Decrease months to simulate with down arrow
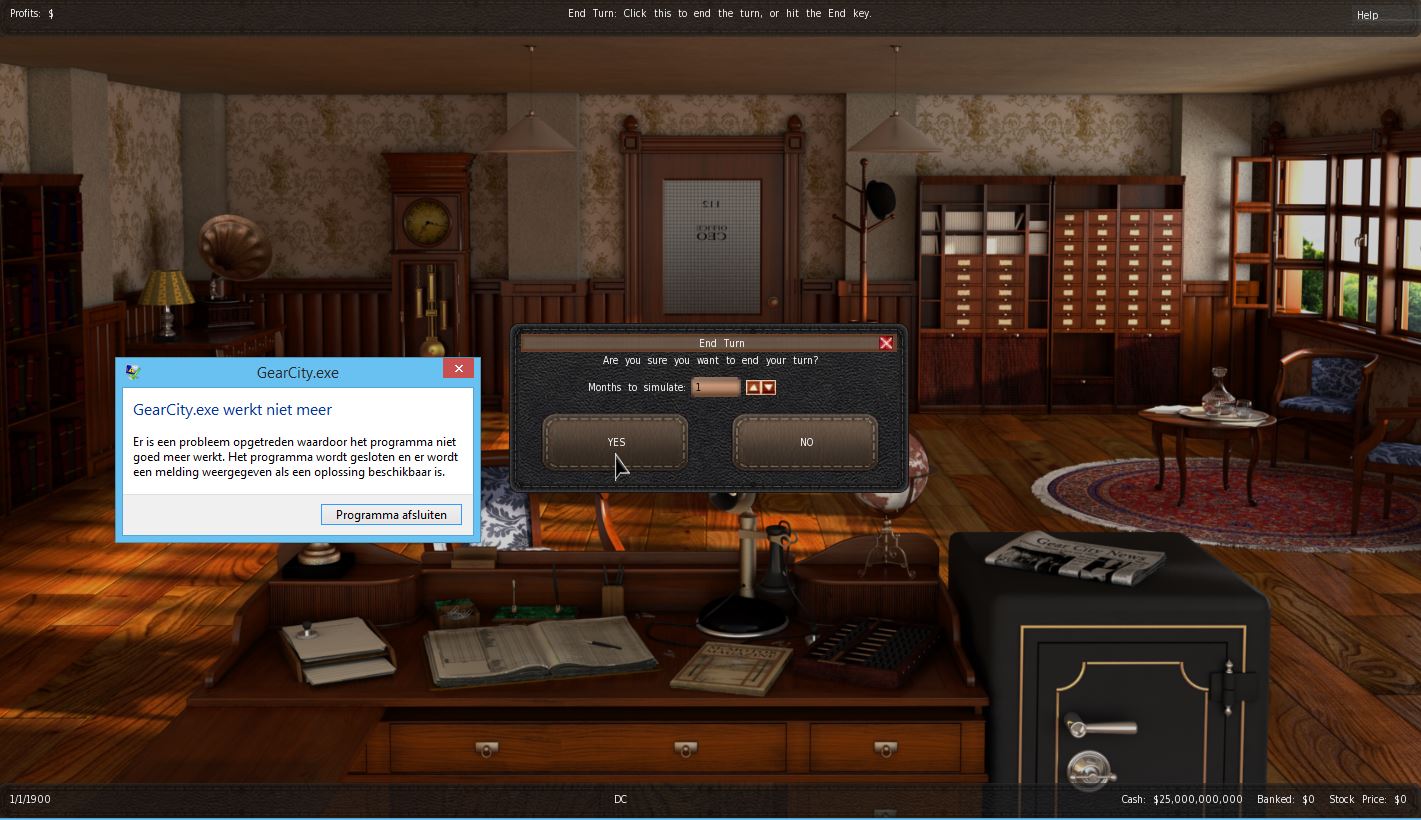 768,387
